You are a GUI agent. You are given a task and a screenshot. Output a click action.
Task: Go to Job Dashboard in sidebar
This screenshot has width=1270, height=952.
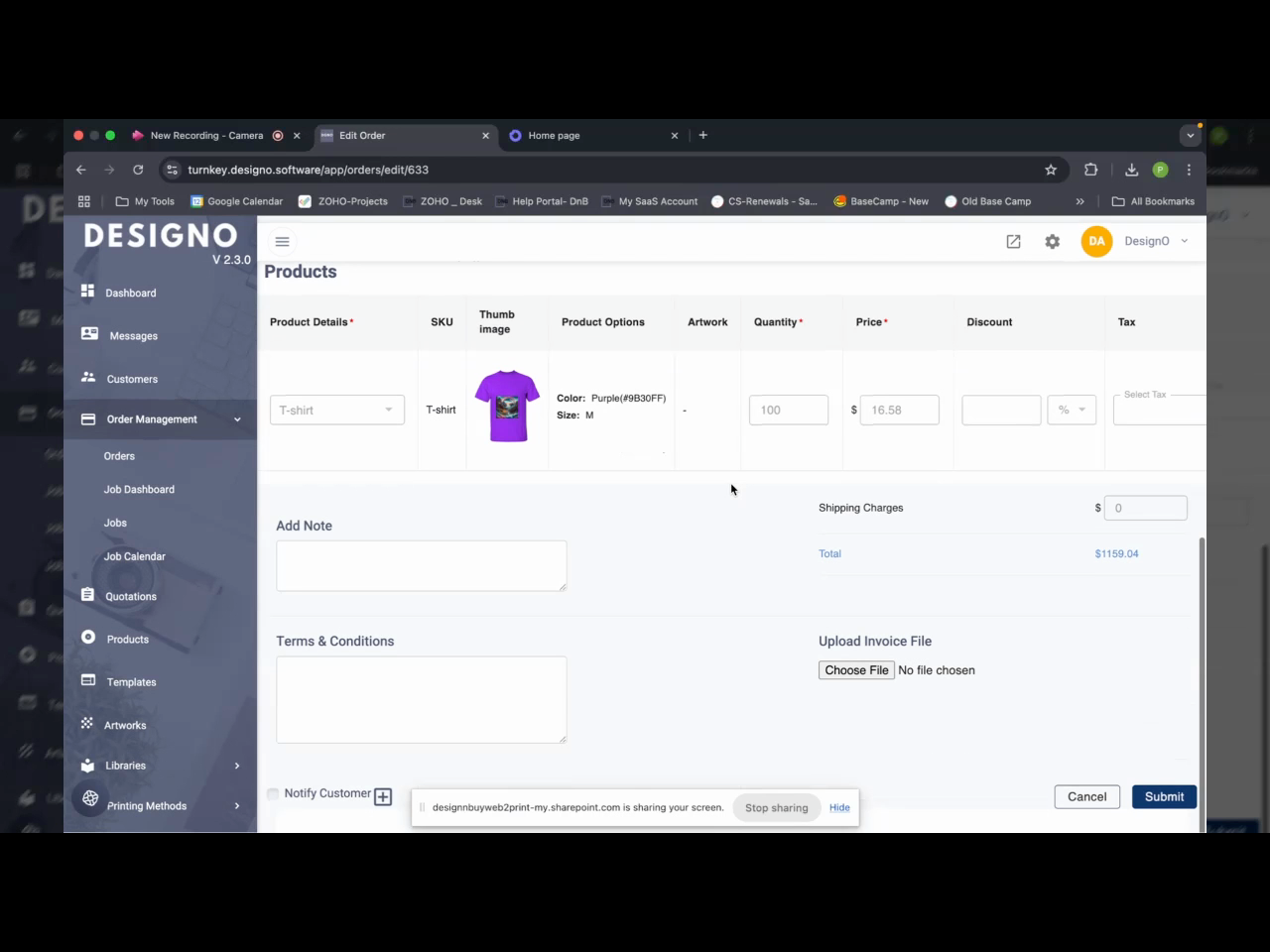pos(139,490)
